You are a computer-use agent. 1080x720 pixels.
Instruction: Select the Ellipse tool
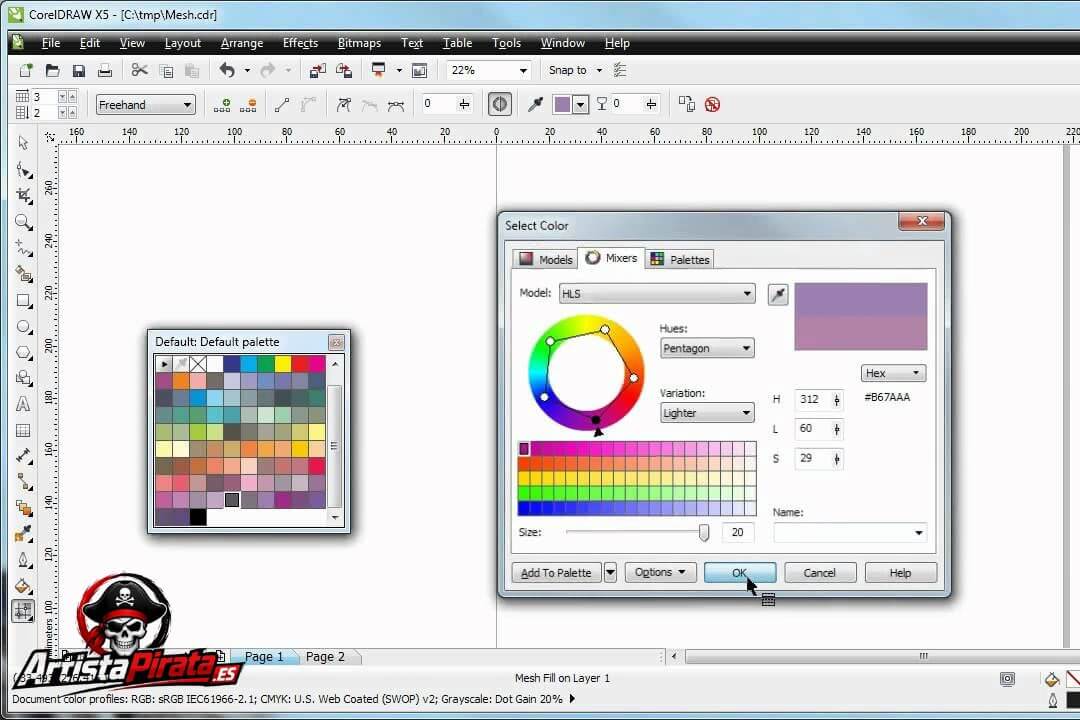tap(23, 327)
